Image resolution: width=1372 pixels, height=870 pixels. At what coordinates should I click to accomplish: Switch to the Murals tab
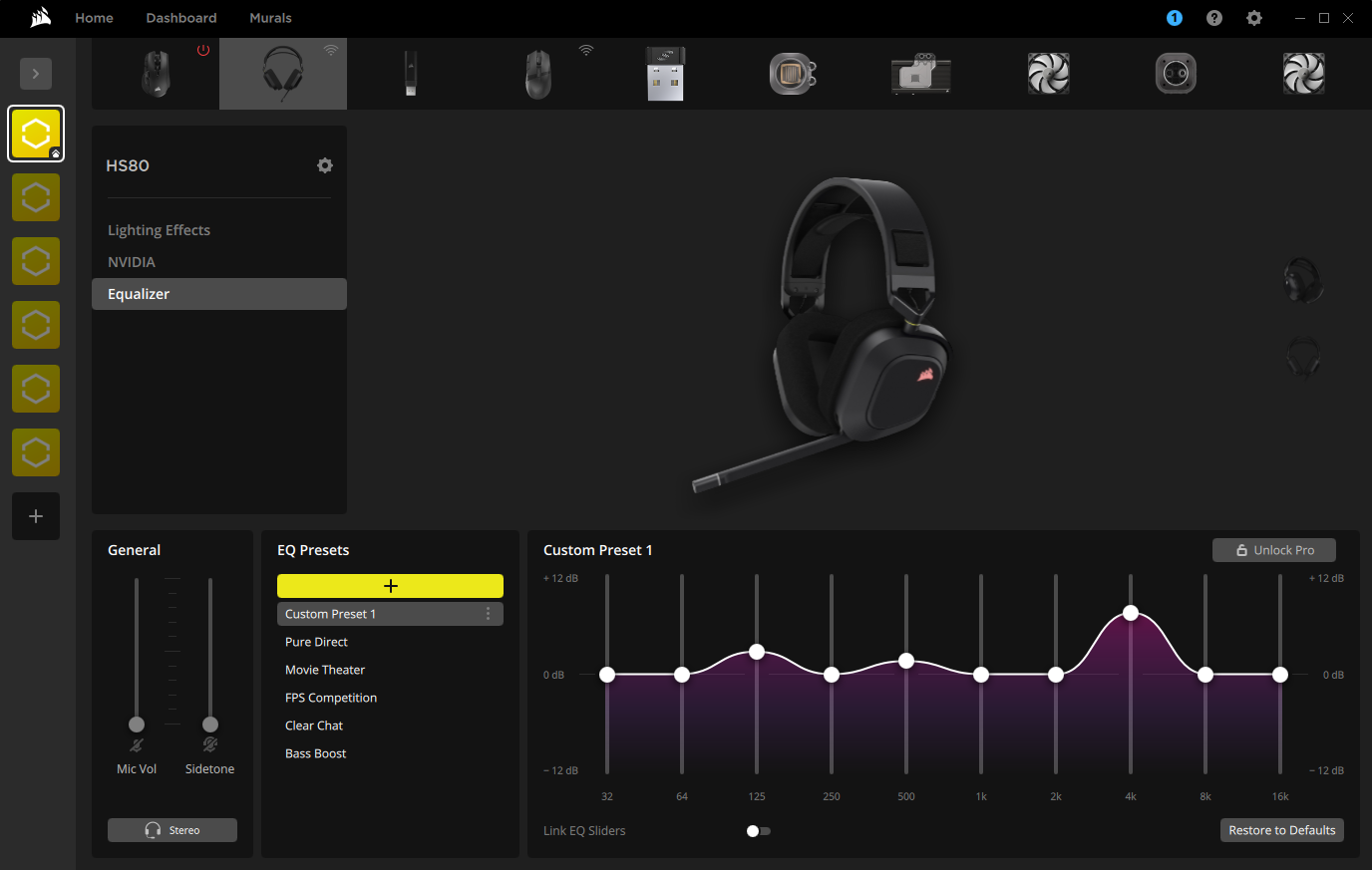[270, 18]
